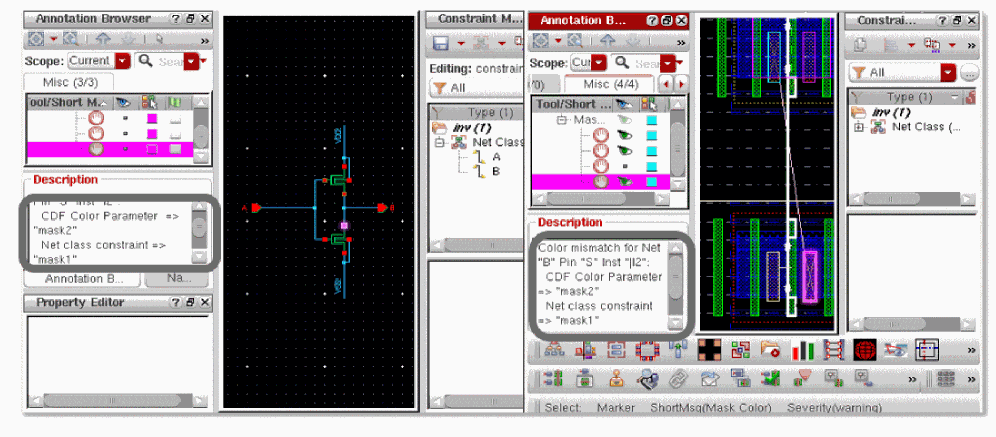Click the red-black-green bars toolbar icon

(x=803, y=350)
